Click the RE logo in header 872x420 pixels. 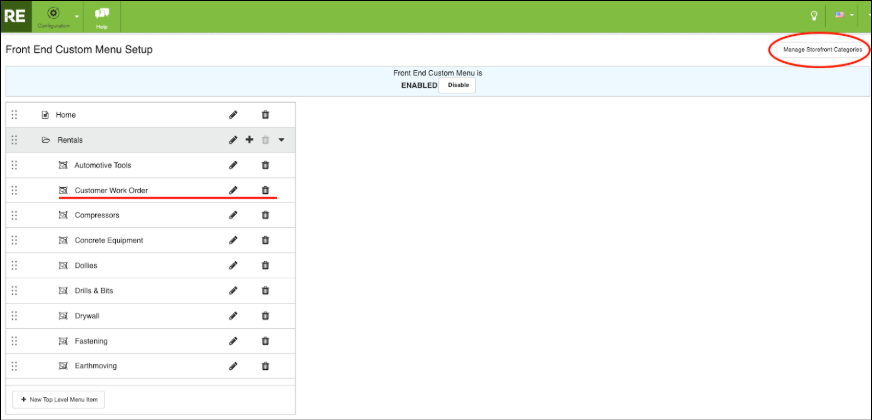pos(15,15)
